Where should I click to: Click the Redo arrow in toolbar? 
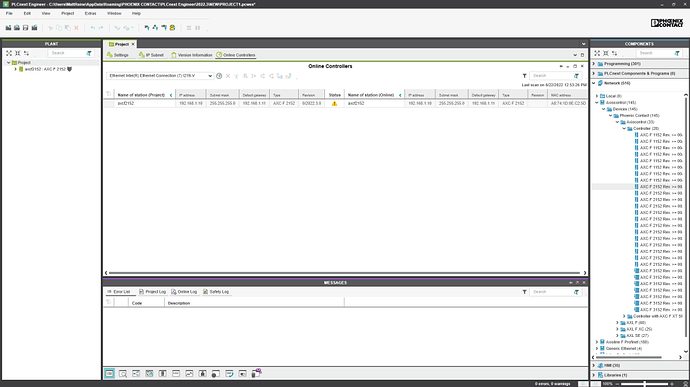coord(101,28)
